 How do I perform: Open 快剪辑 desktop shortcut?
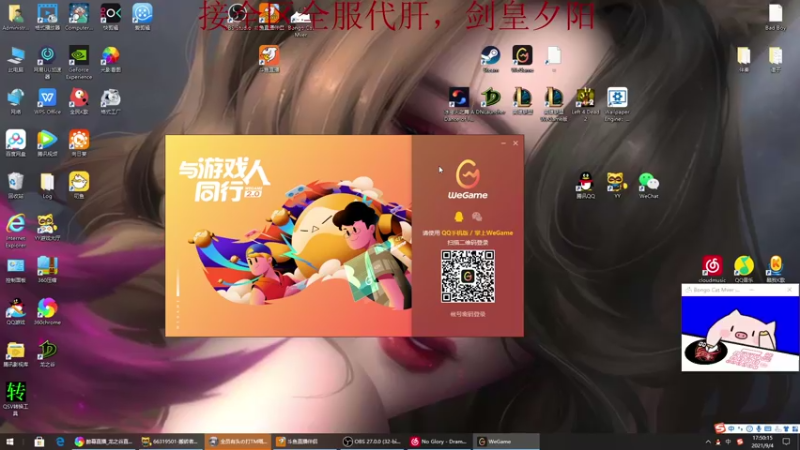110,17
